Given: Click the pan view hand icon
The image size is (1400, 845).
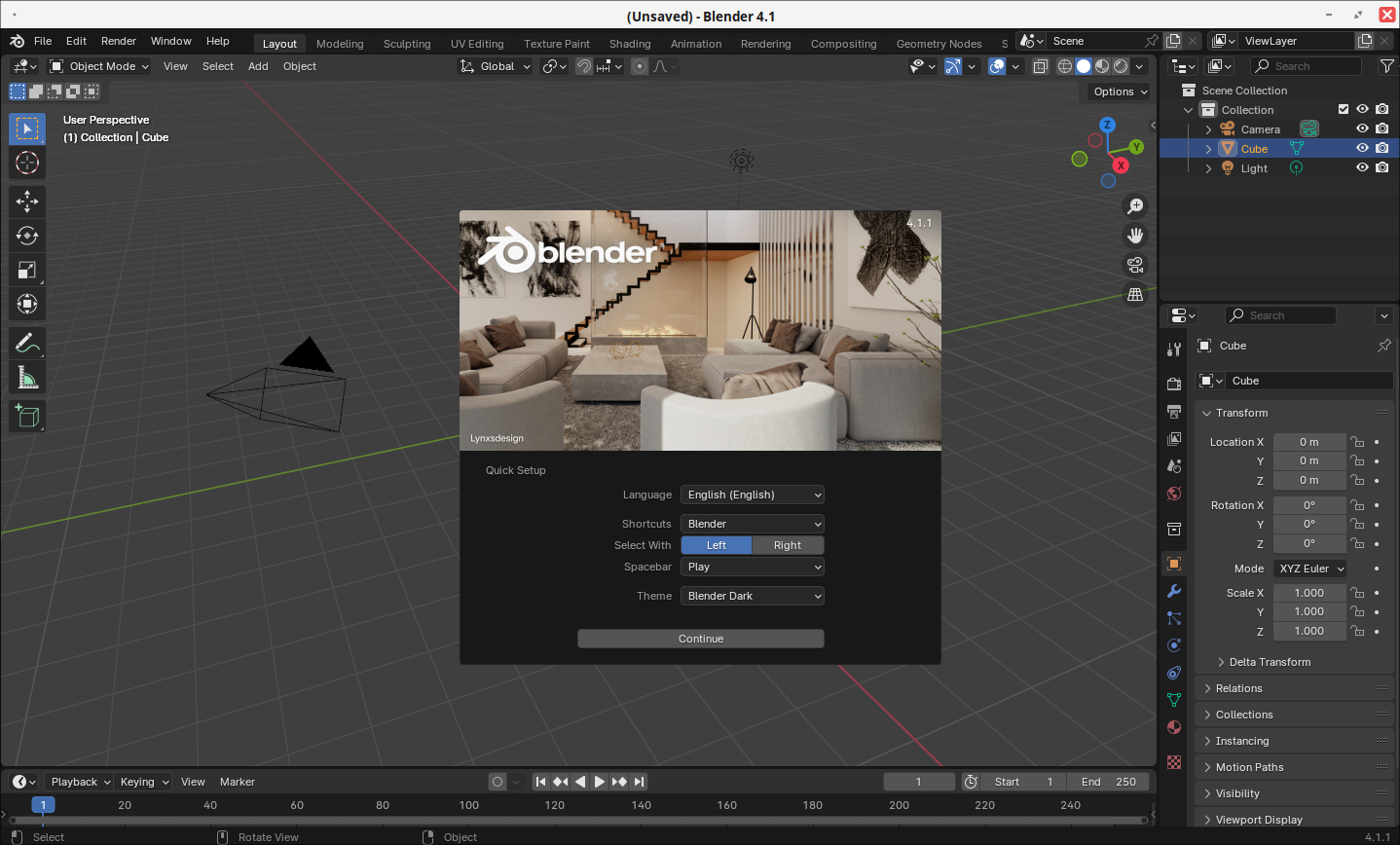Looking at the screenshot, I should [1135, 236].
